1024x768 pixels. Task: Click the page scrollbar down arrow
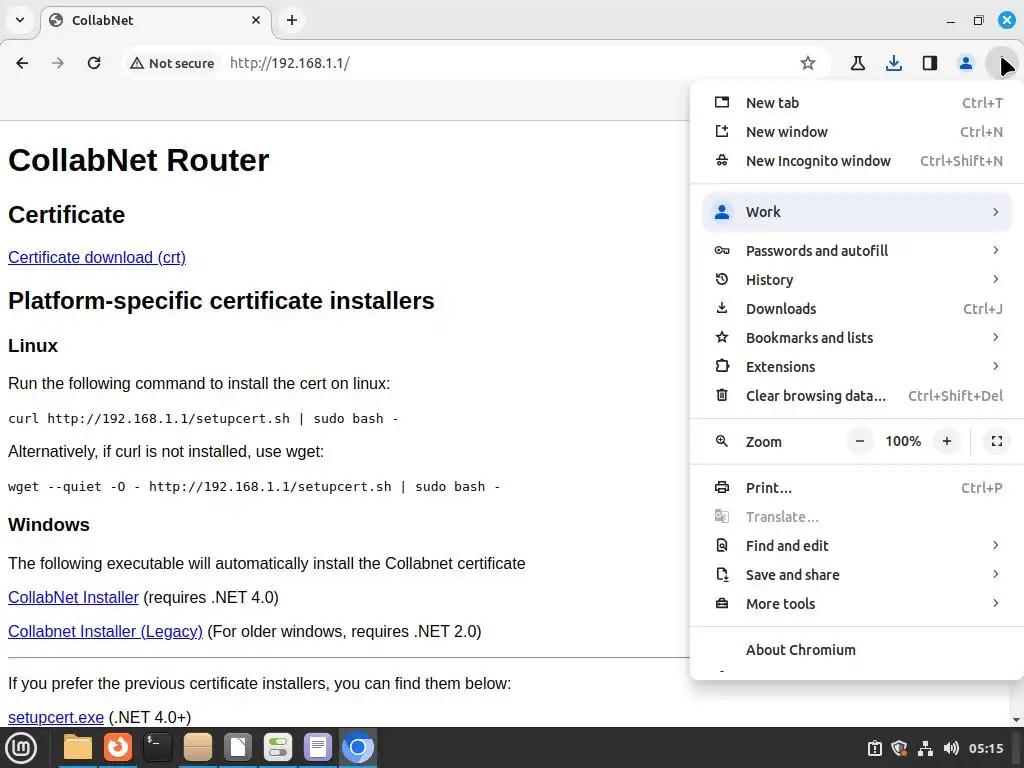tap(1017, 720)
